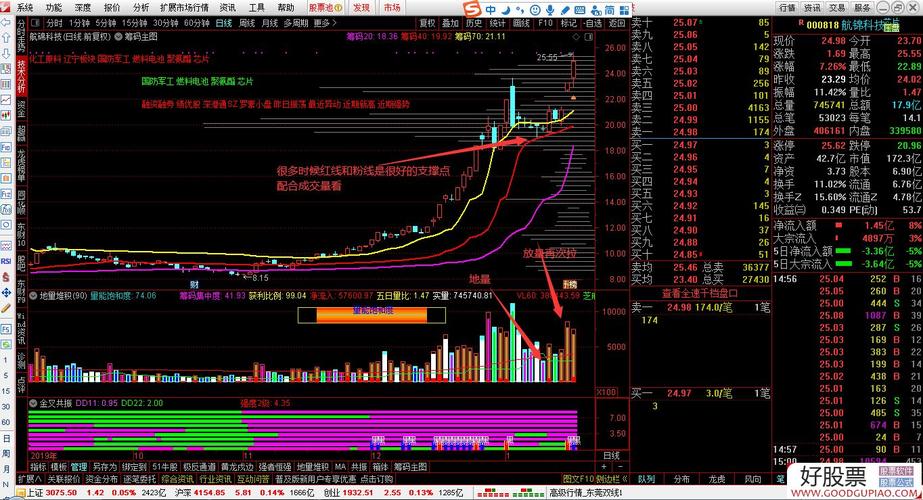The image size is (923, 500).
Task: Switch to 交易 tab at top right
Action: point(836,8)
